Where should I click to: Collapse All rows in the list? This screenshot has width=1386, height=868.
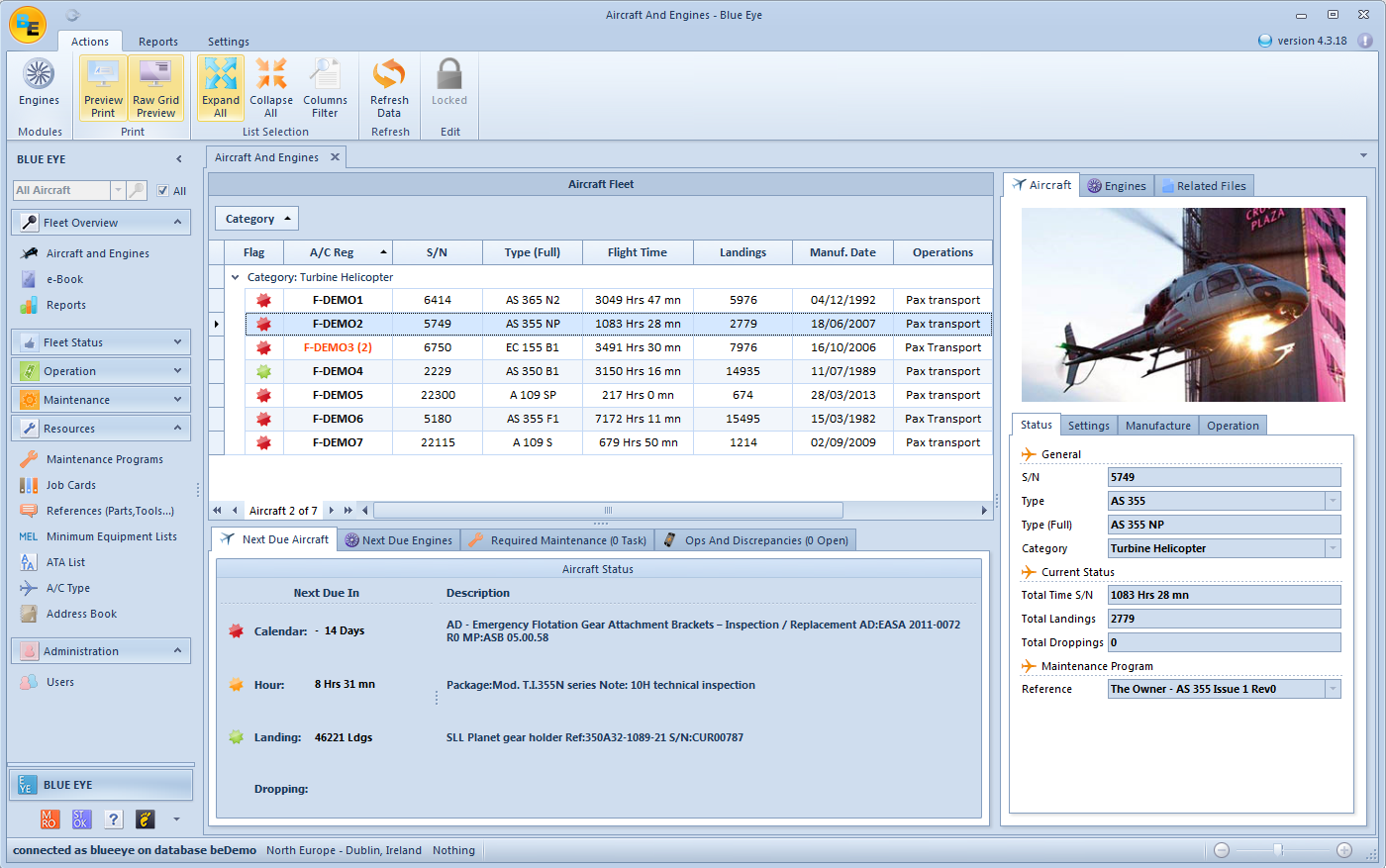271,86
